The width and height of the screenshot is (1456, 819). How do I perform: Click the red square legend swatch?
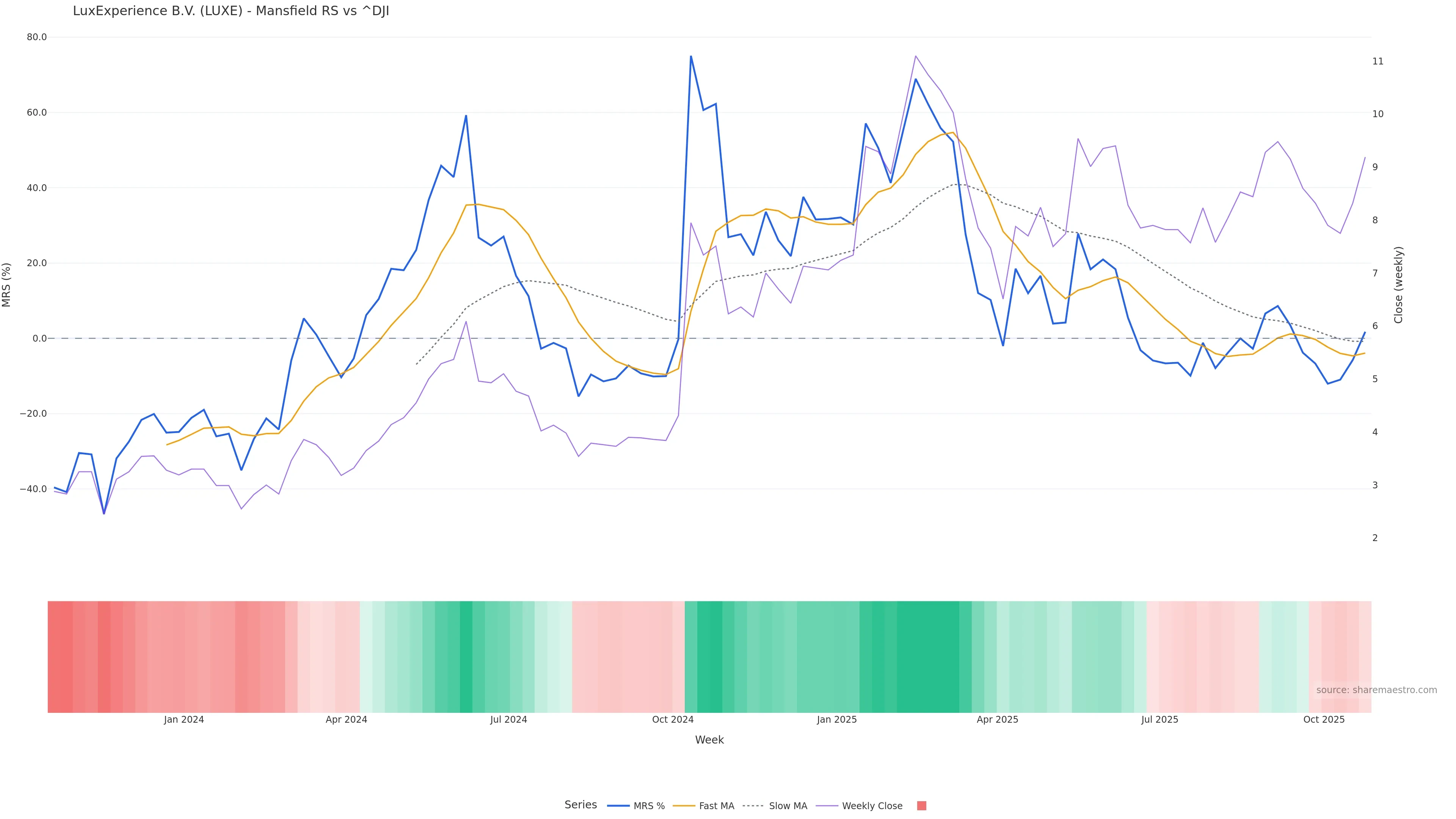point(921,806)
